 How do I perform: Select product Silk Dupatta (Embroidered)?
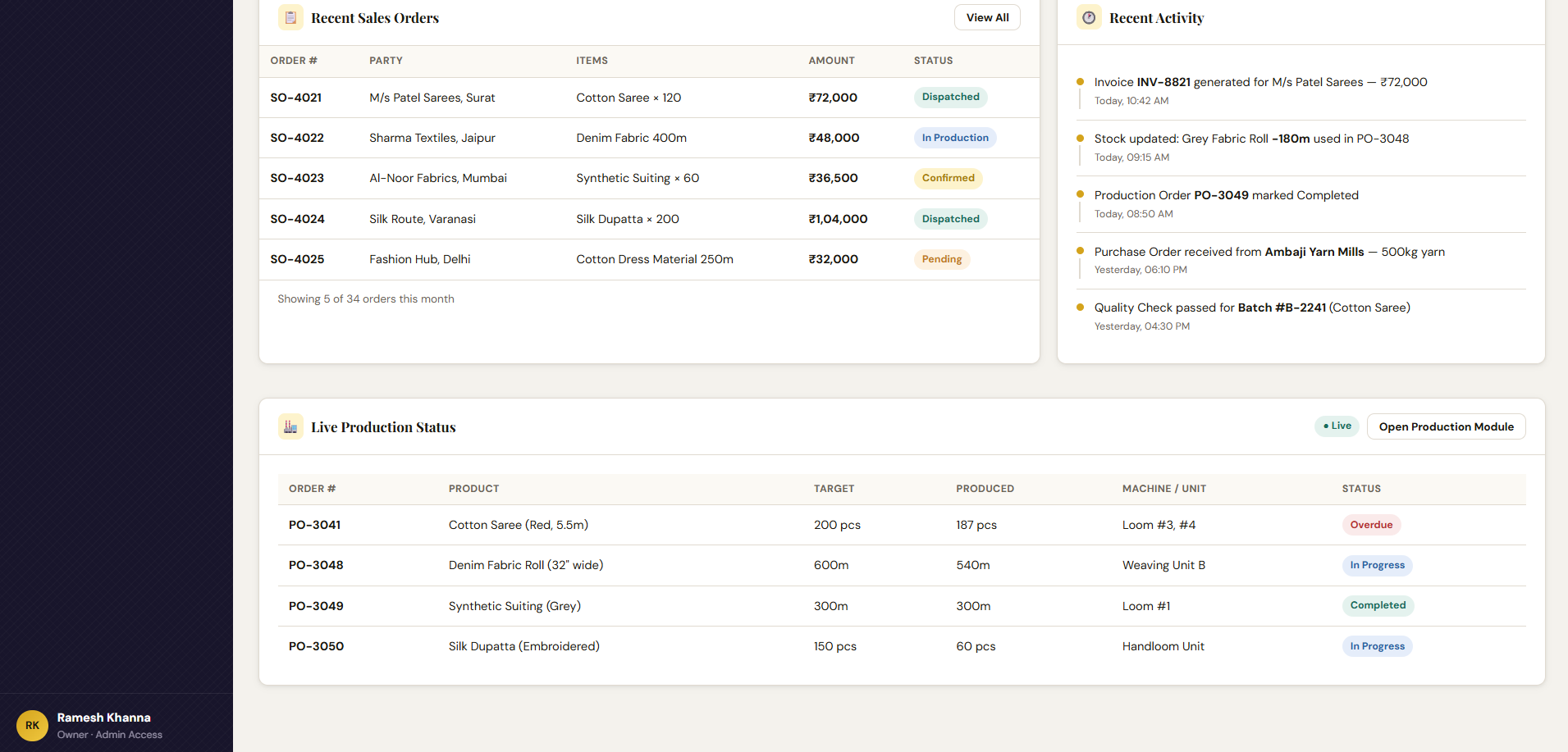[x=524, y=646]
